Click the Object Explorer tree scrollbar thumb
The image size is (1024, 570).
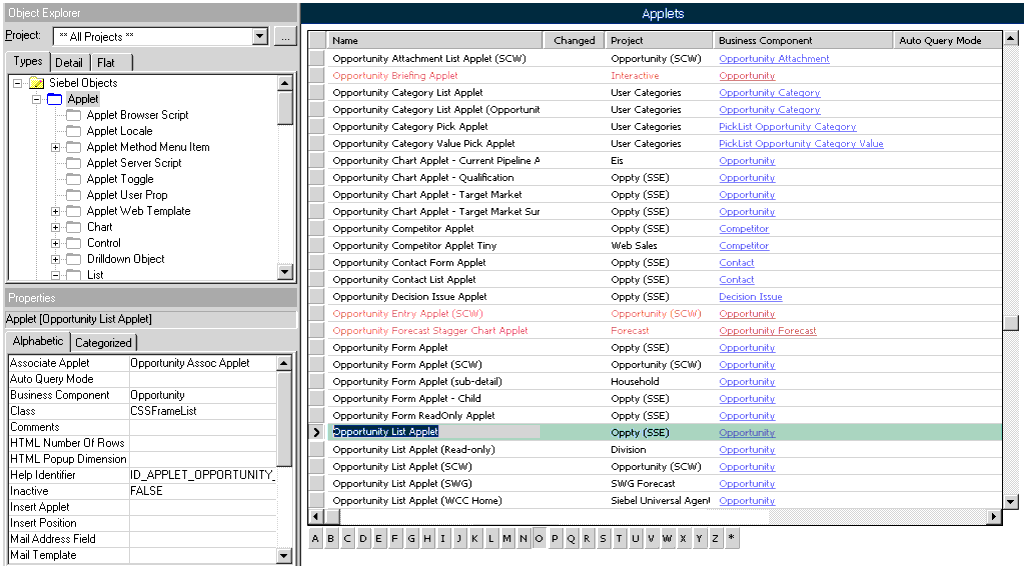pos(285,108)
